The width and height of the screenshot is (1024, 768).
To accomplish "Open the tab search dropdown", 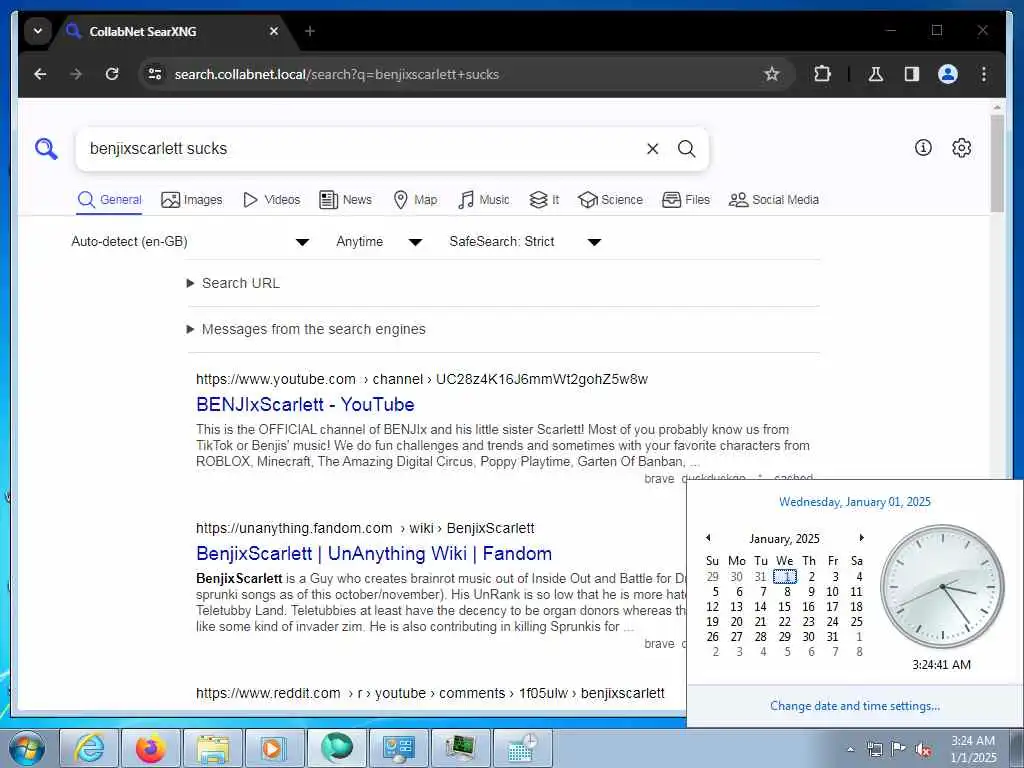I will point(38,31).
